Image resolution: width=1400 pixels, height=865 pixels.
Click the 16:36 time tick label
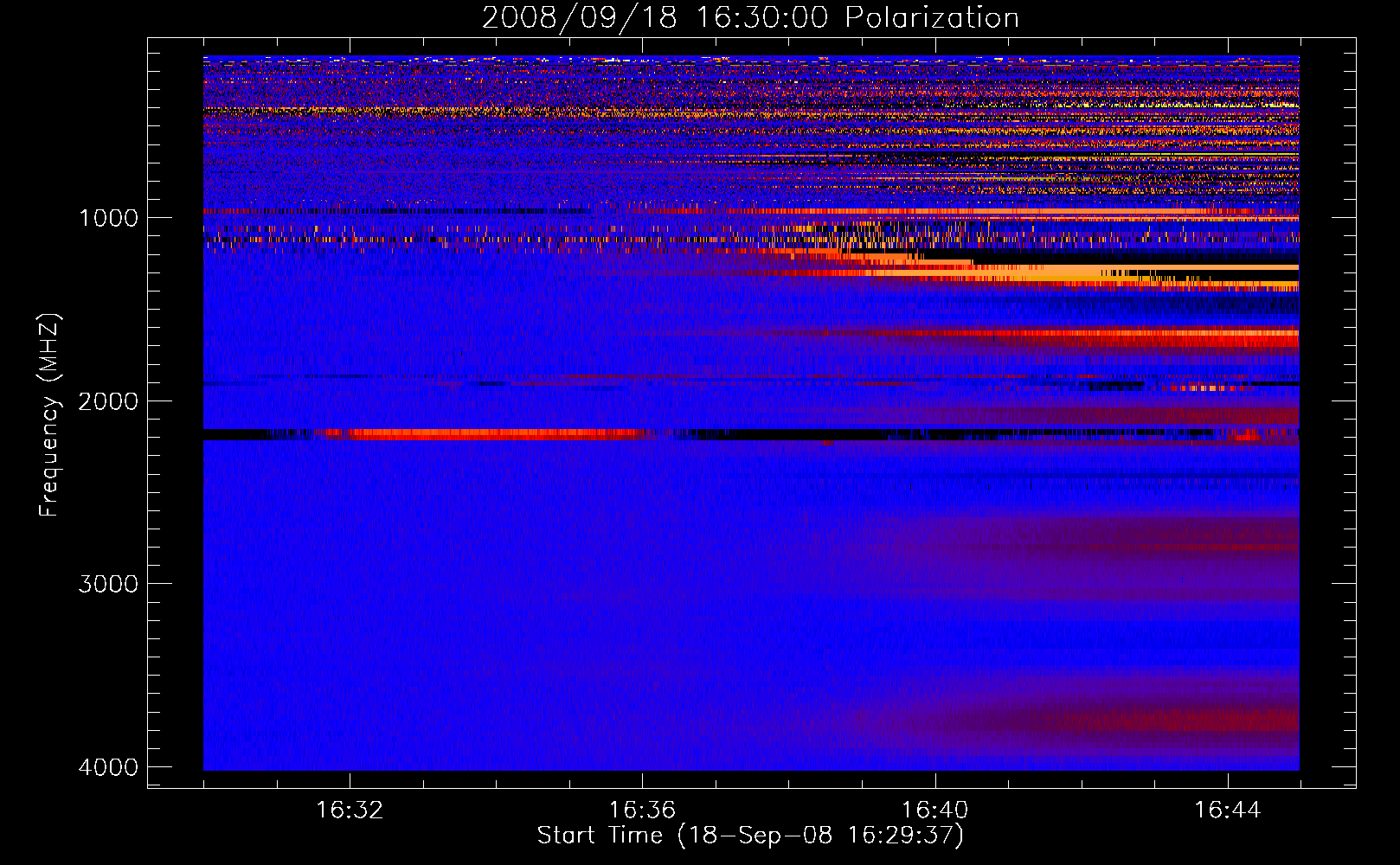[642, 811]
